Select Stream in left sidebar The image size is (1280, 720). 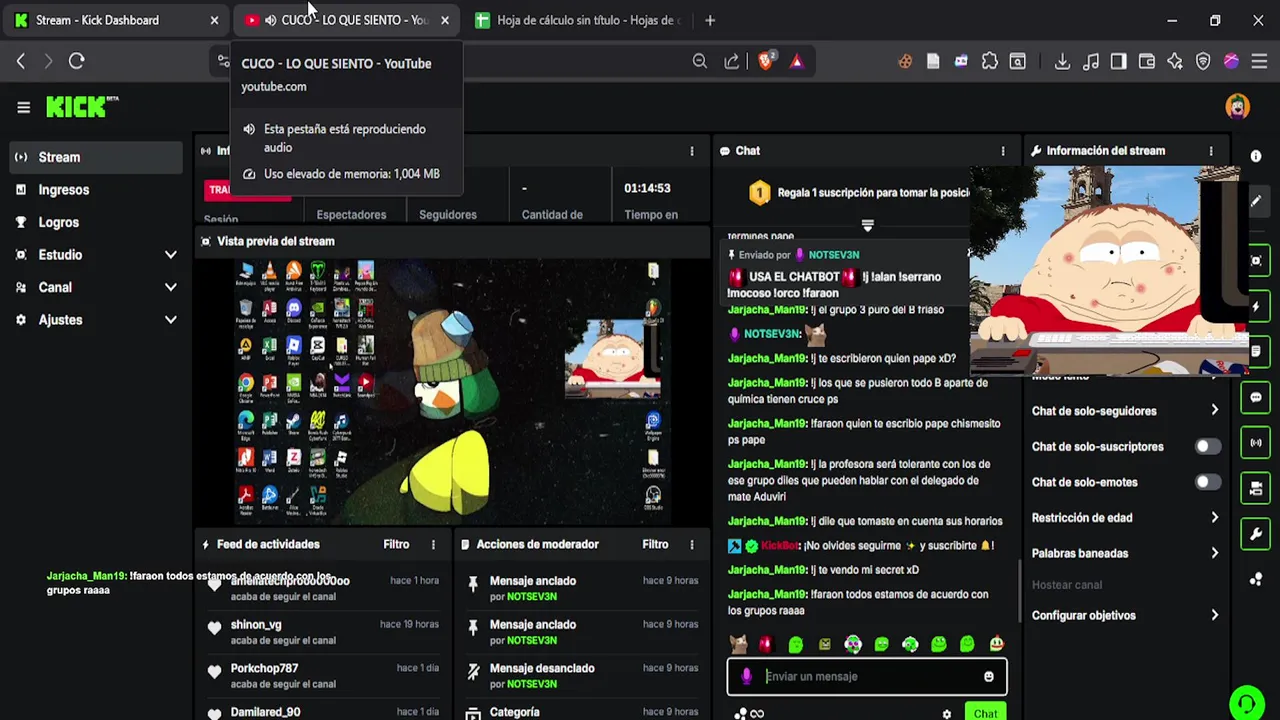tap(95, 157)
